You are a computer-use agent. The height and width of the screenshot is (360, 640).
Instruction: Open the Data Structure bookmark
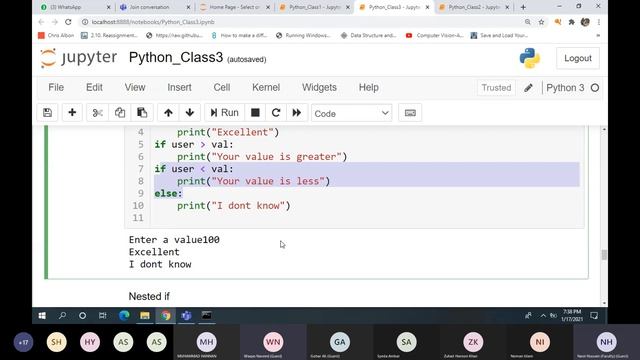(x=369, y=36)
